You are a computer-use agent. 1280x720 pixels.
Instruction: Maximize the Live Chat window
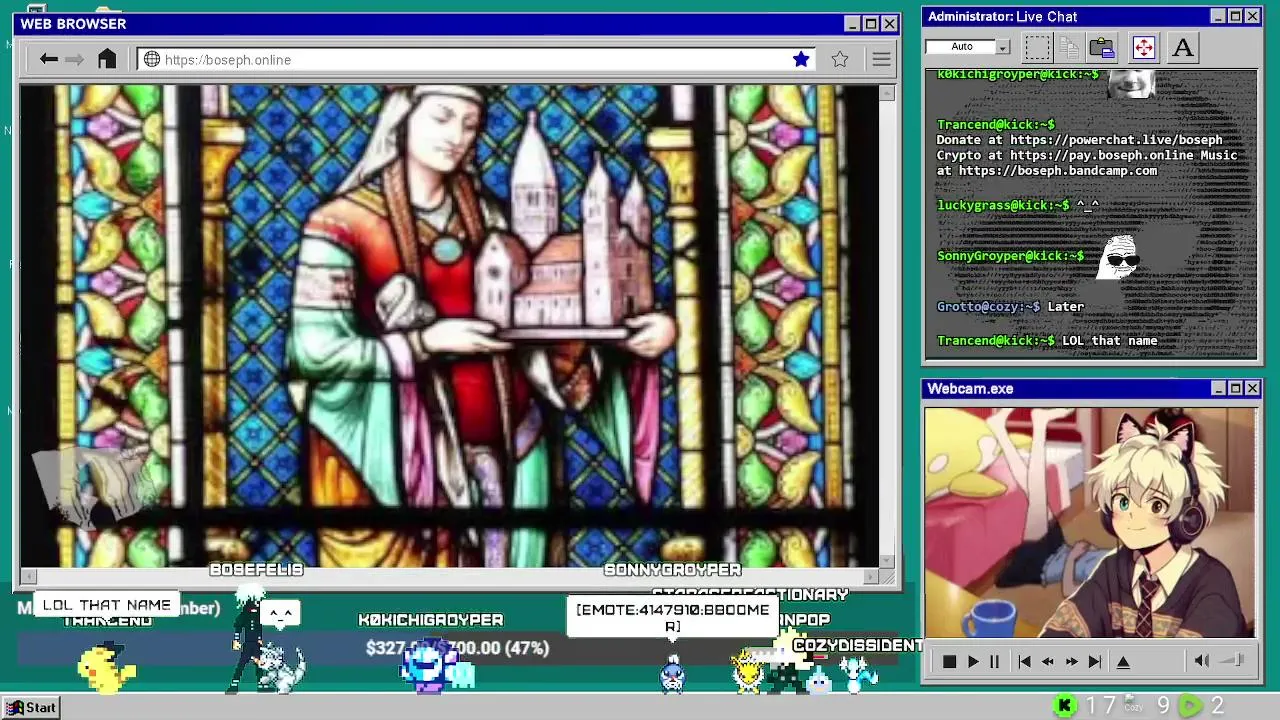pyautogui.click(x=1235, y=16)
